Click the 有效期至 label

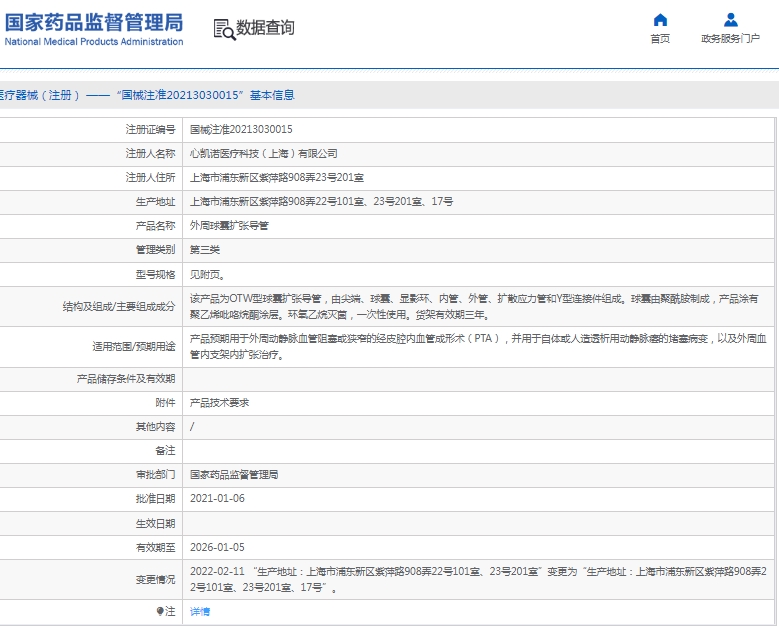155,547
